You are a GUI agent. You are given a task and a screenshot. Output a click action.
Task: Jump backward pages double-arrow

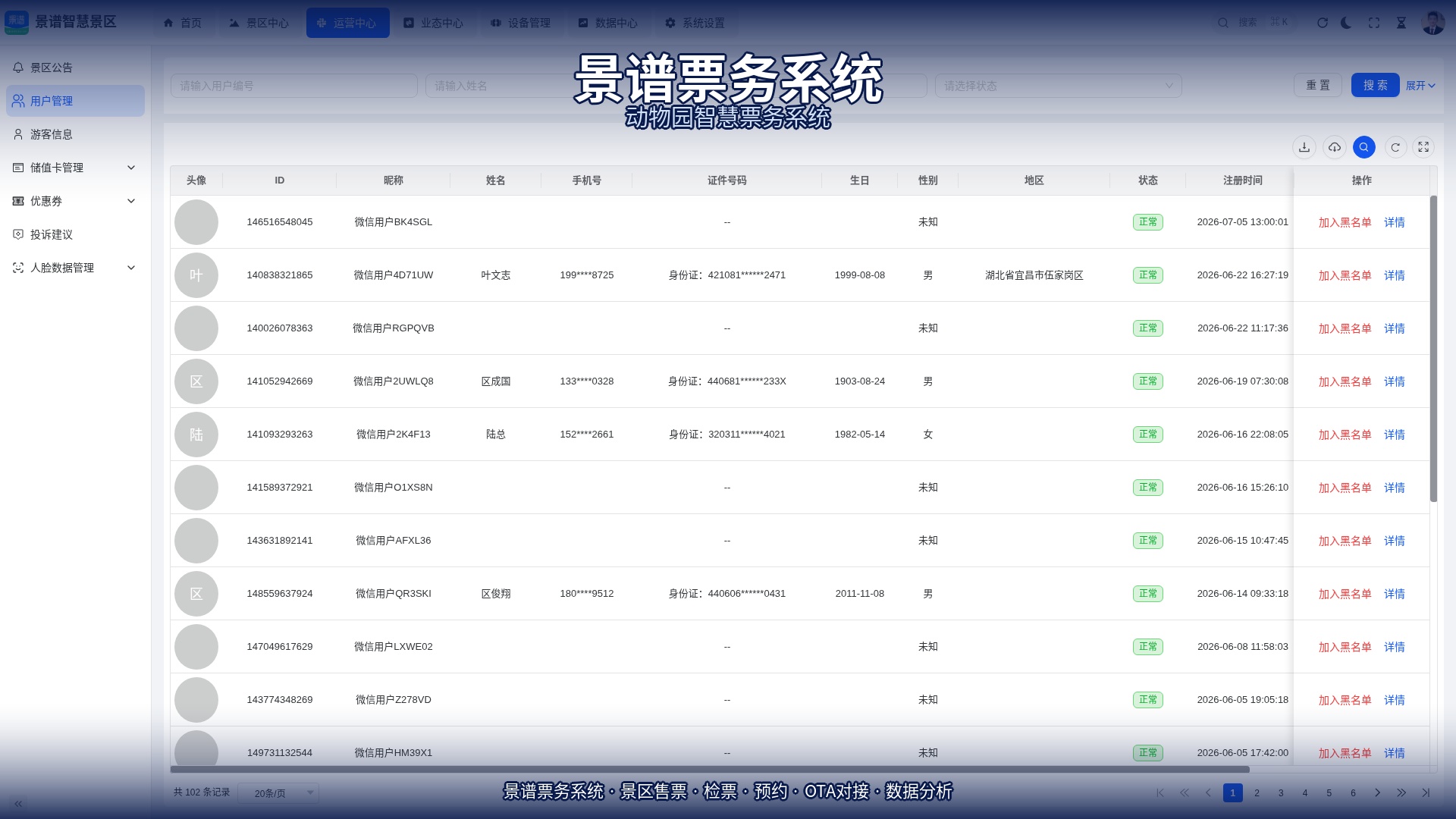(x=1185, y=793)
